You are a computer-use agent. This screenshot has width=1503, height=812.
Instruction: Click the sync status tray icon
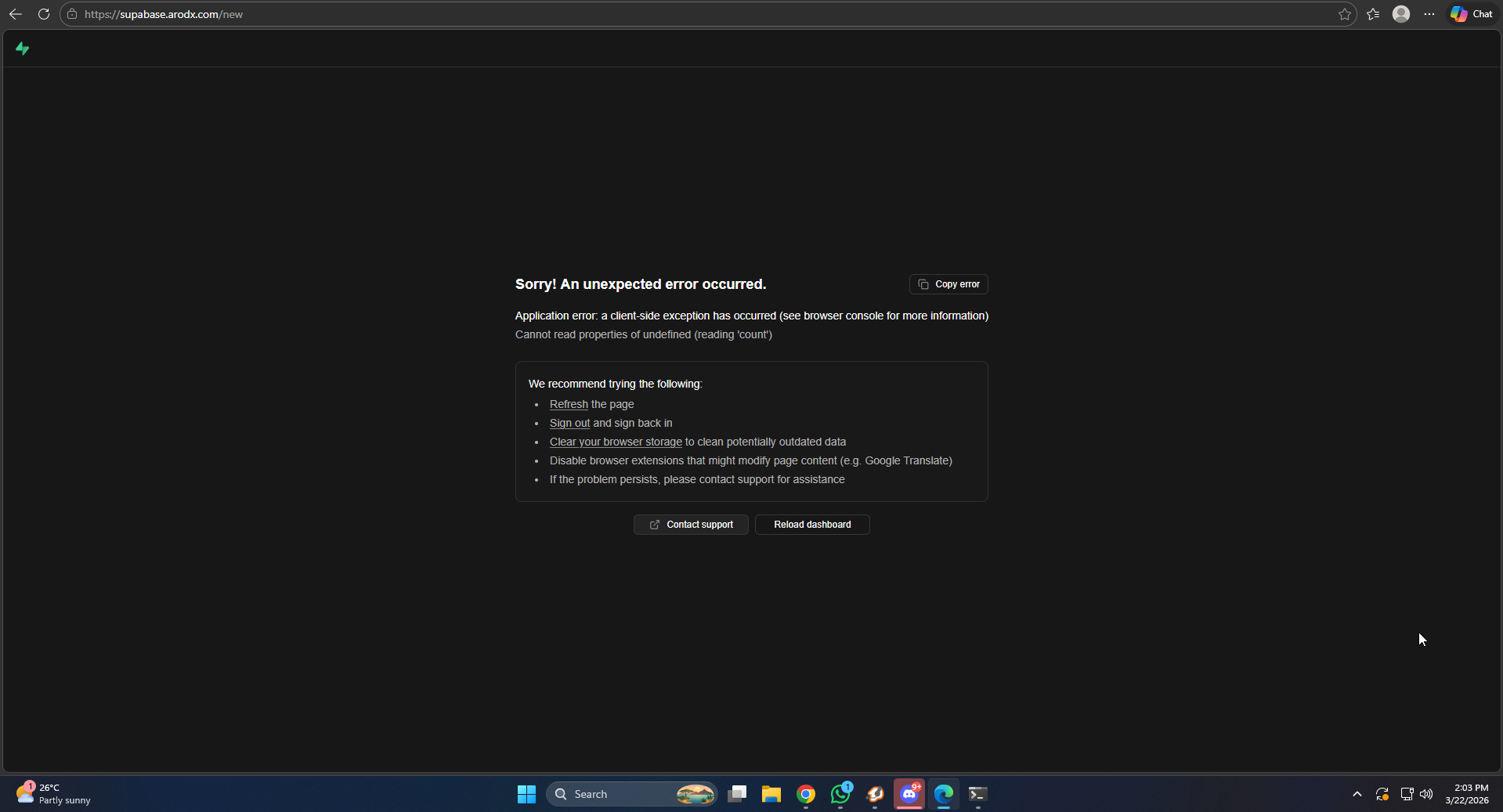(x=1382, y=794)
